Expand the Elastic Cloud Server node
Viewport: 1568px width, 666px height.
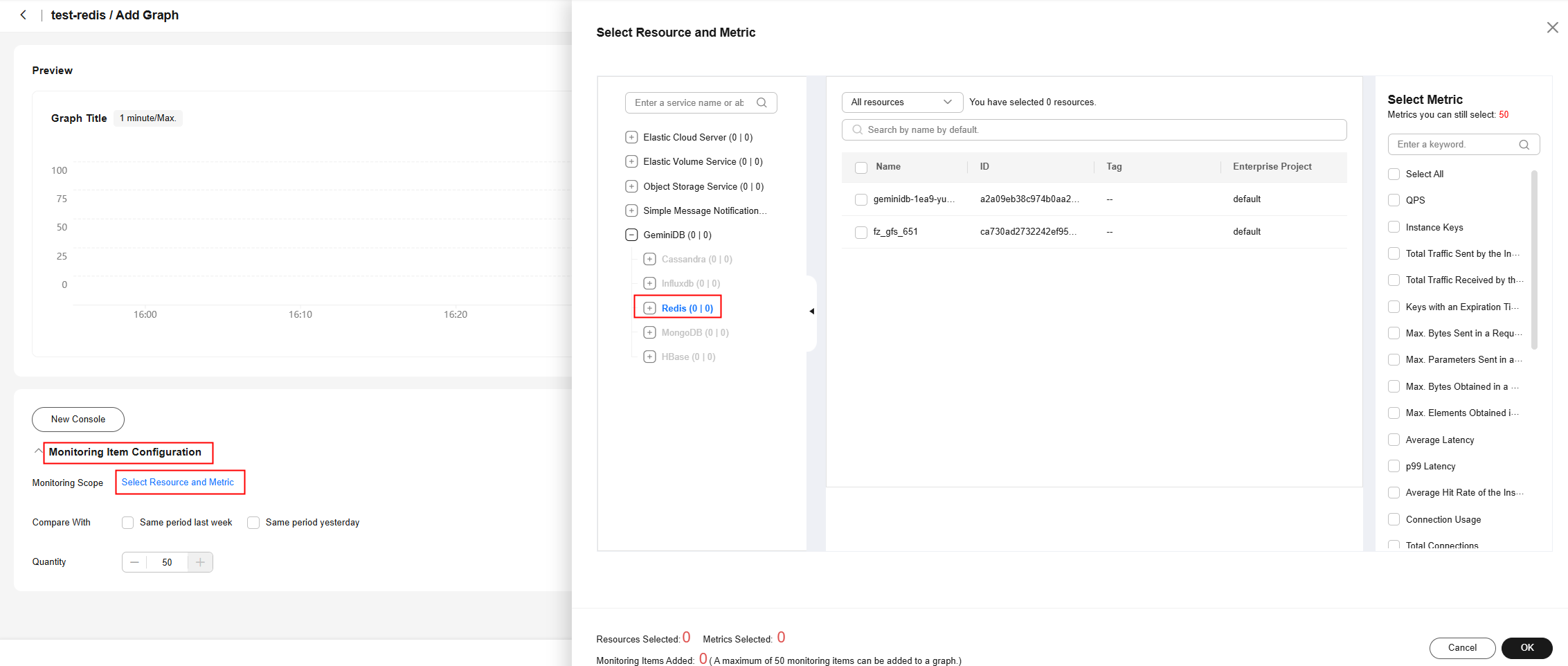[x=631, y=137]
